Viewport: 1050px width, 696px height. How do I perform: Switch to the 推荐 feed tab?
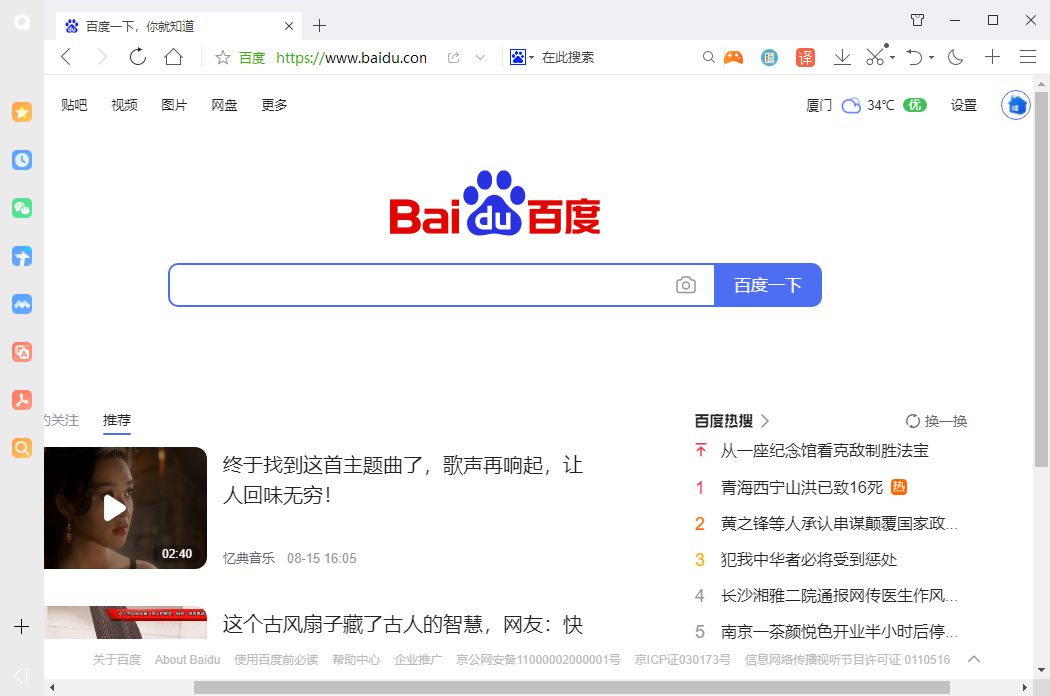coord(117,420)
